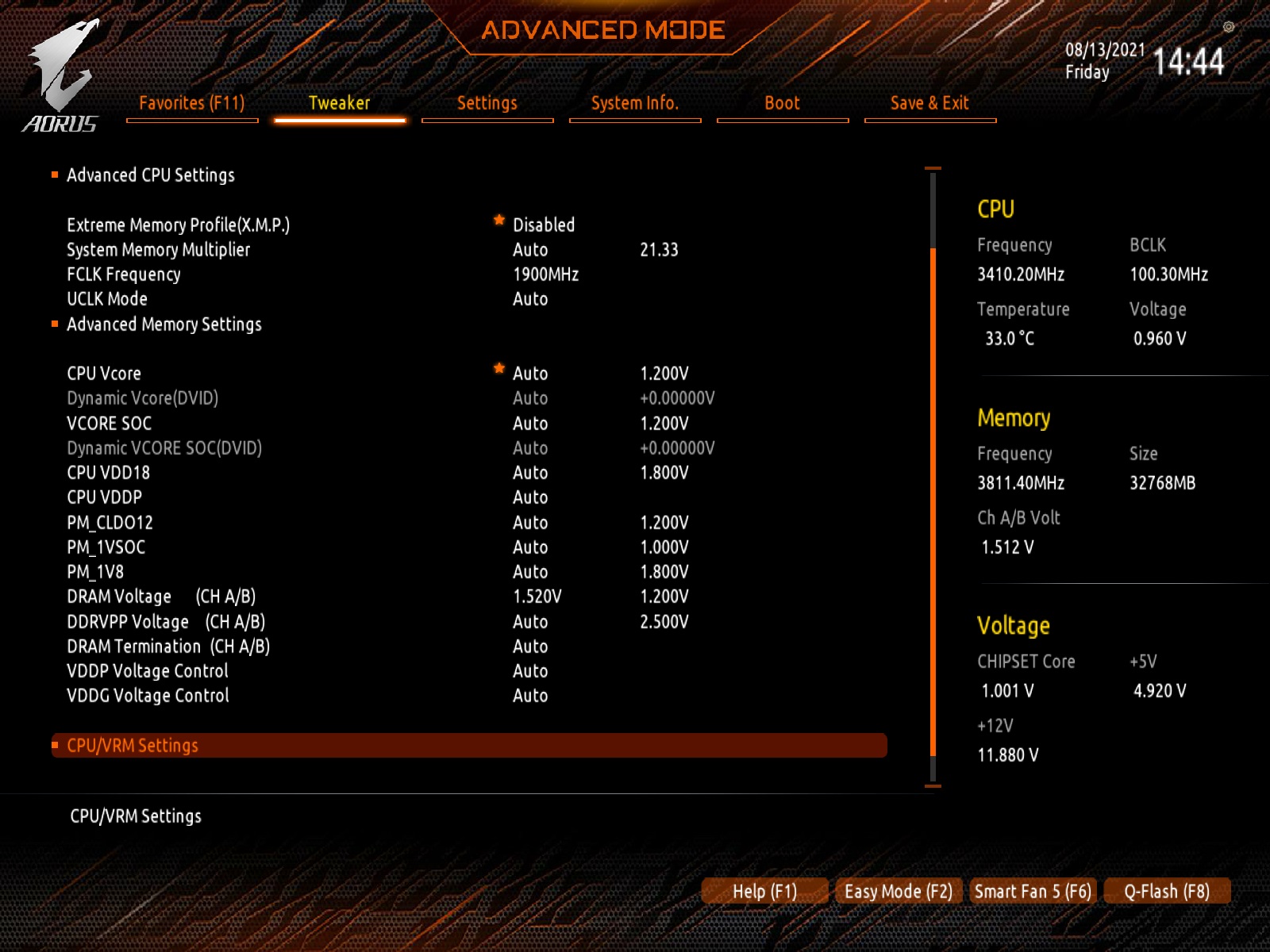This screenshot has width=1270, height=952.
Task: Click the CHIPSET Core 1.001 V reading
Action: click(x=1008, y=690)
